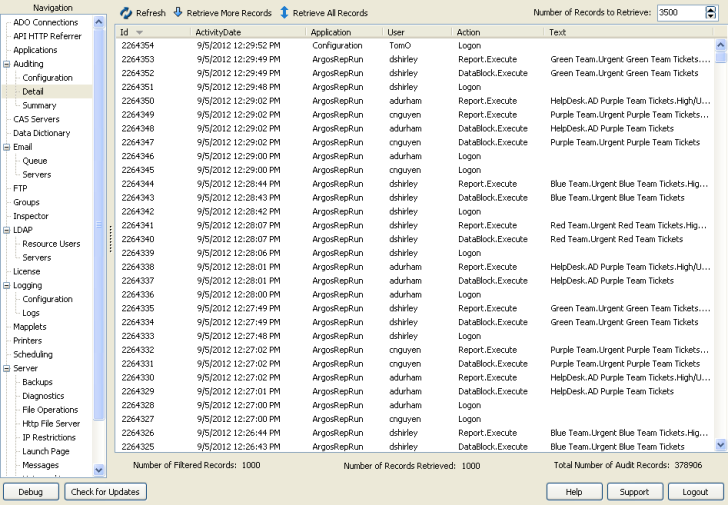Select Servers under LDAP
This screenshot has height=505, width=728.
pyautogui.click(x=37, y=258)
